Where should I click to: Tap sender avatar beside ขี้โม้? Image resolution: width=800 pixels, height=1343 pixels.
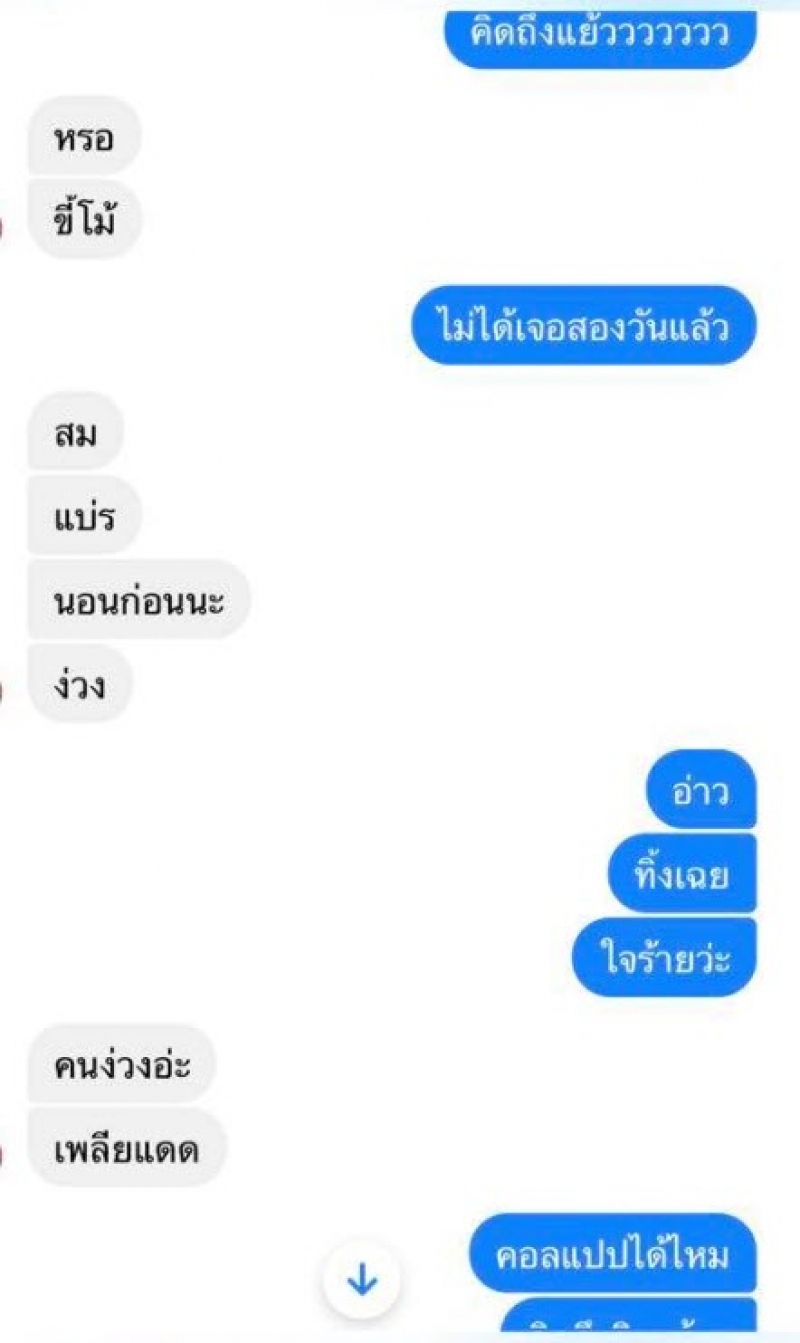[x=2, y=228]
